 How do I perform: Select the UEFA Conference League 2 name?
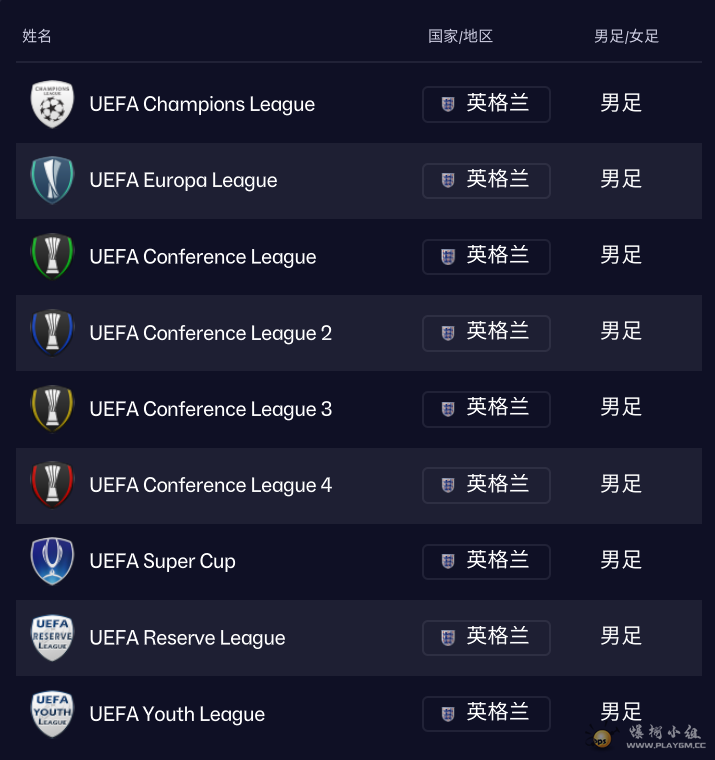coord(210,333)
